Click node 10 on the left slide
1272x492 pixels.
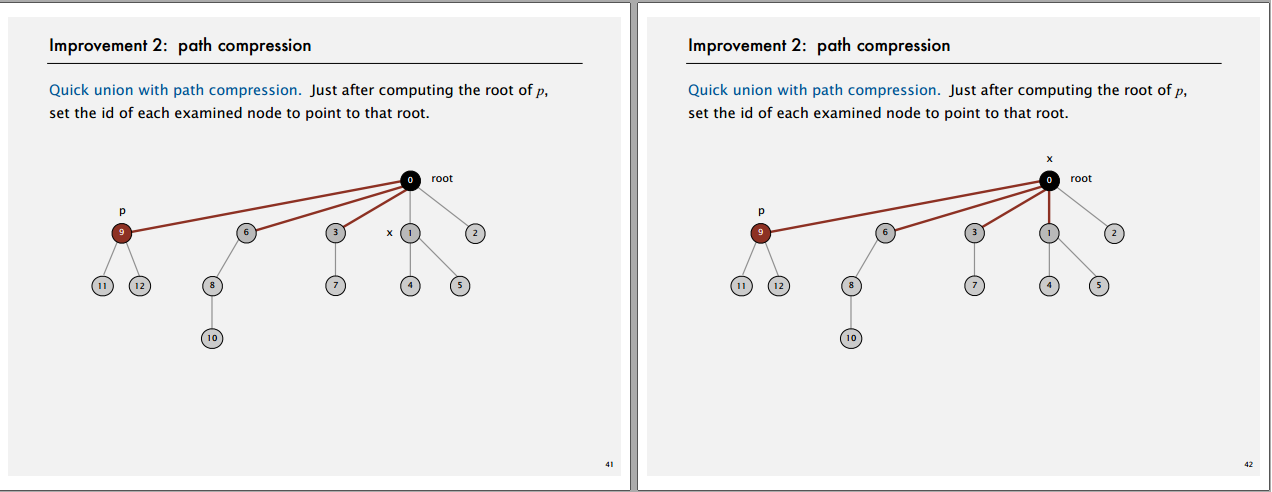pyautogui.click(x=211, y=338)
